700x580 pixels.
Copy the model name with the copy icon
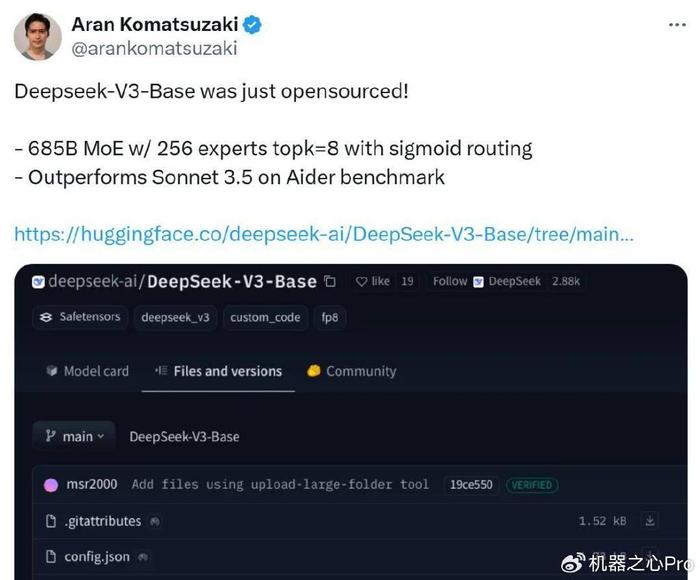click(x=330, y=281)
